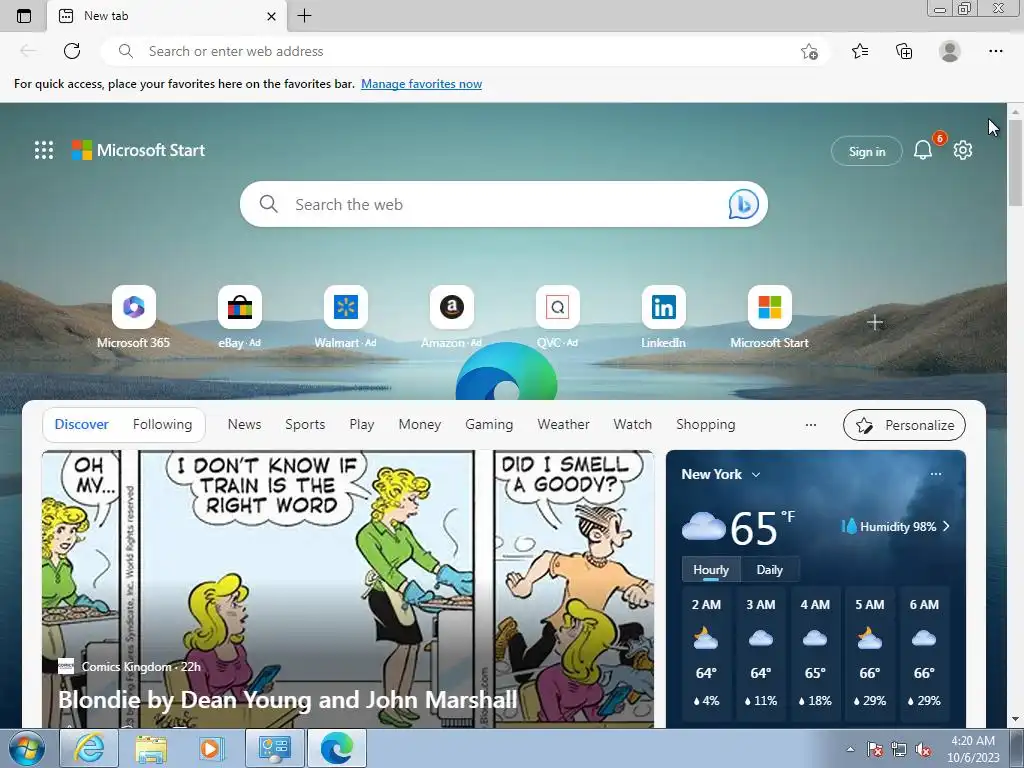Viewport: 1024px width, 768px height.
Task: Expand Humidity 98% details
Action: click(896, 526)
